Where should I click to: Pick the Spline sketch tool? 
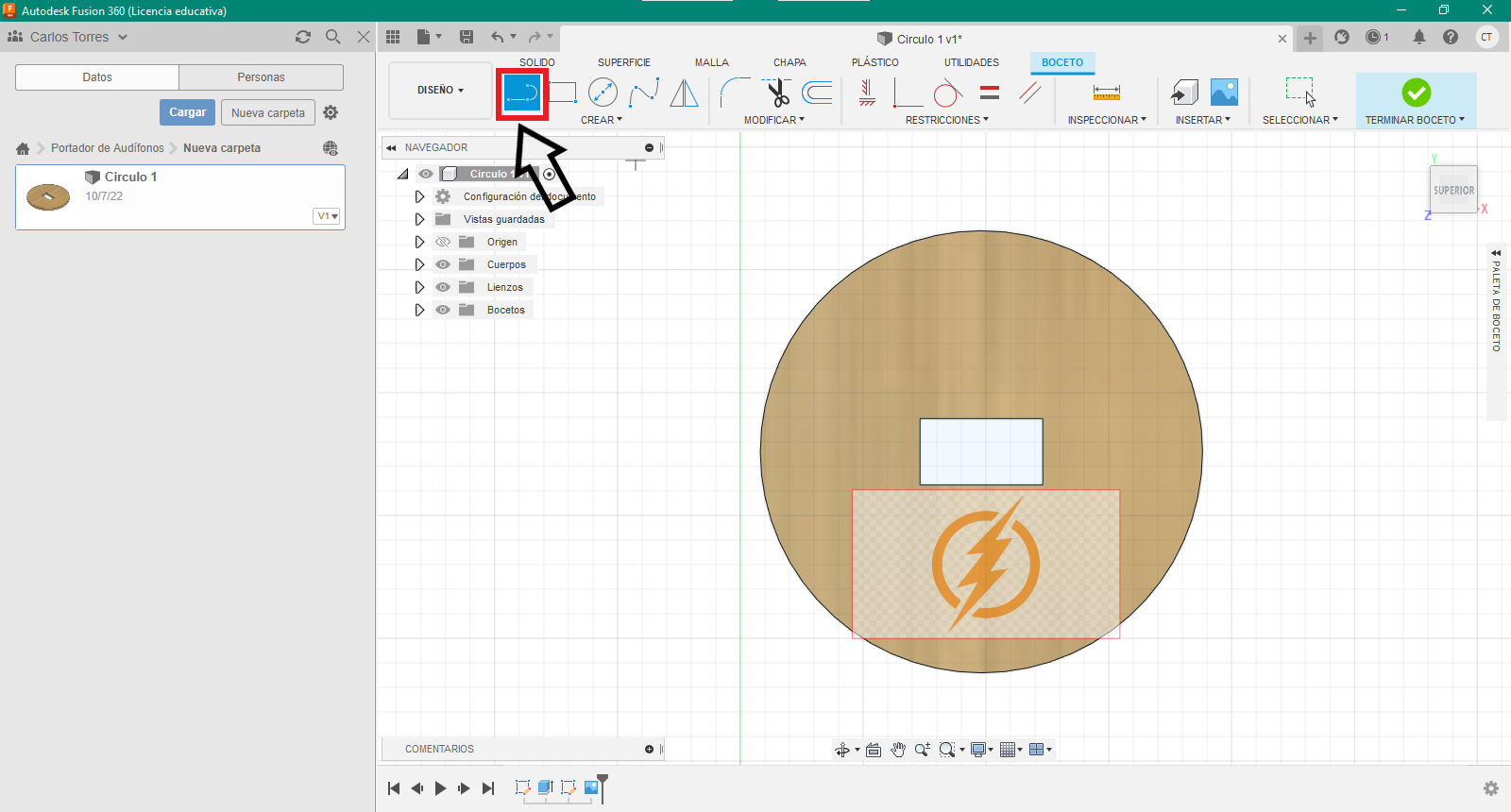[x=644, y=93]
